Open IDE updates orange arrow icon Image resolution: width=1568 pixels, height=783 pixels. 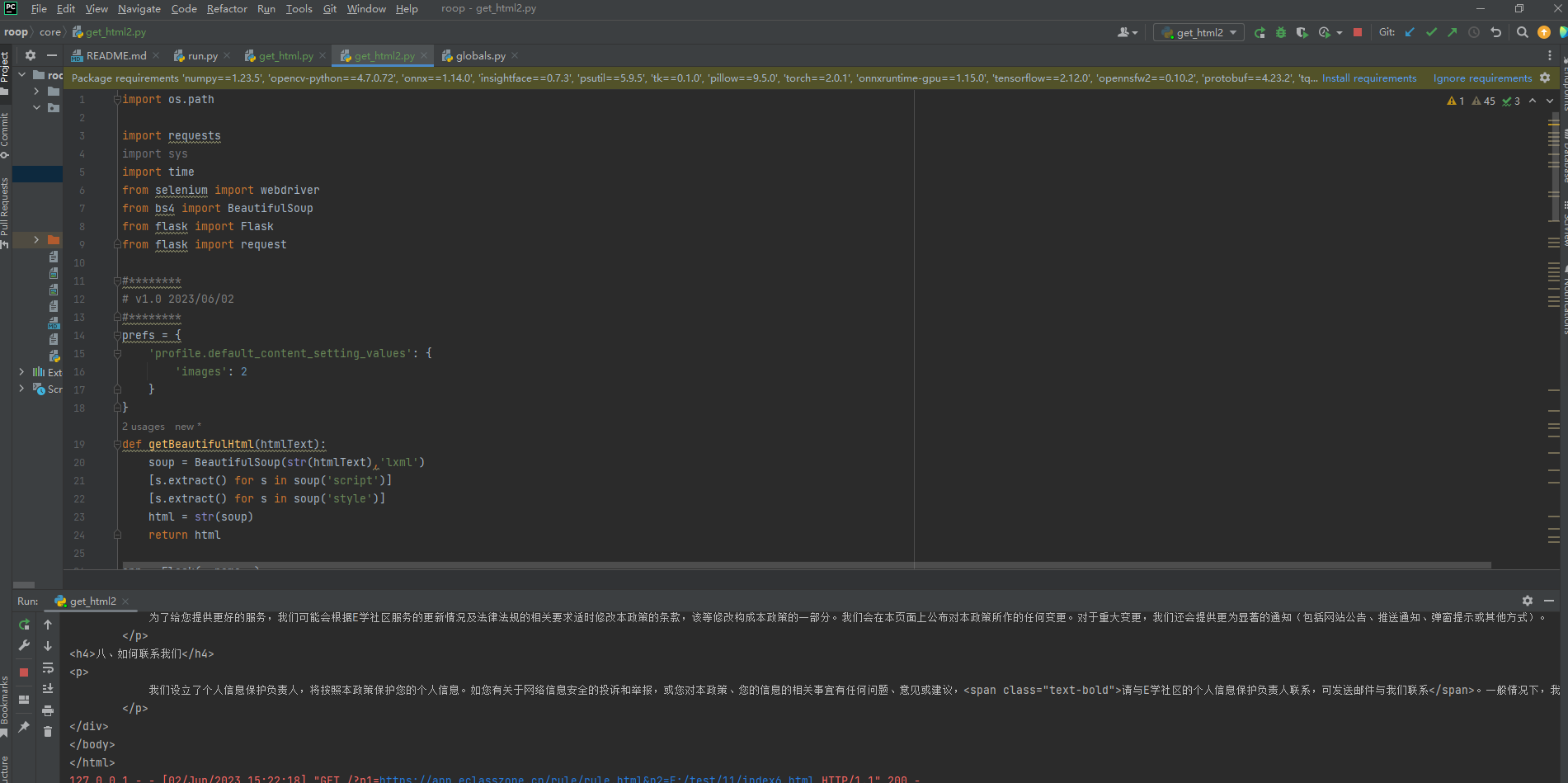tap(1544, 32)
